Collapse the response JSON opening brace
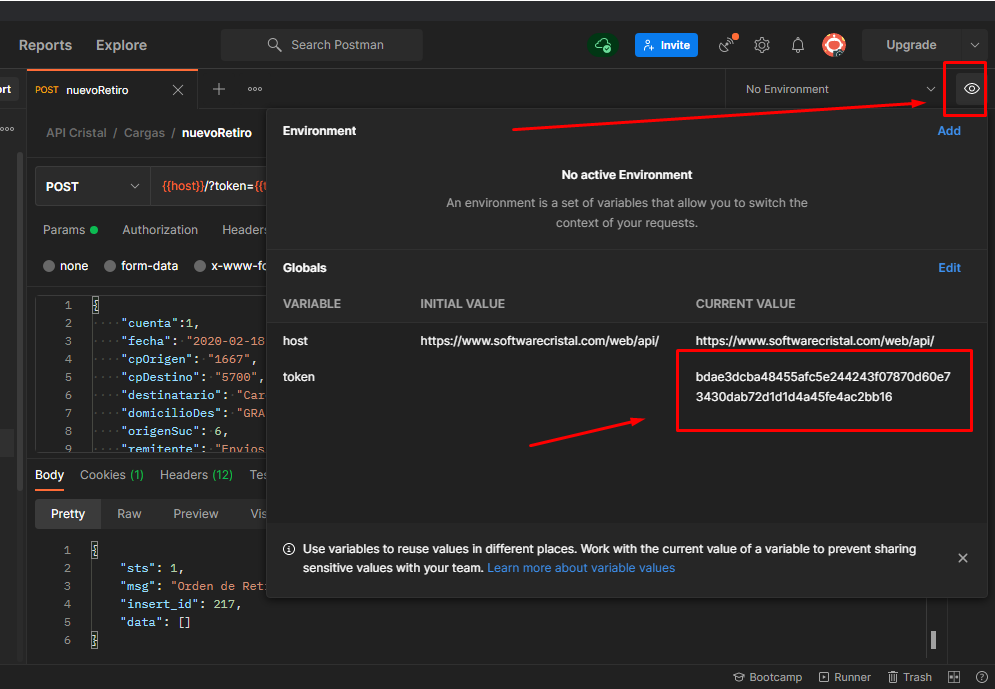 click(x=95, y=550)
